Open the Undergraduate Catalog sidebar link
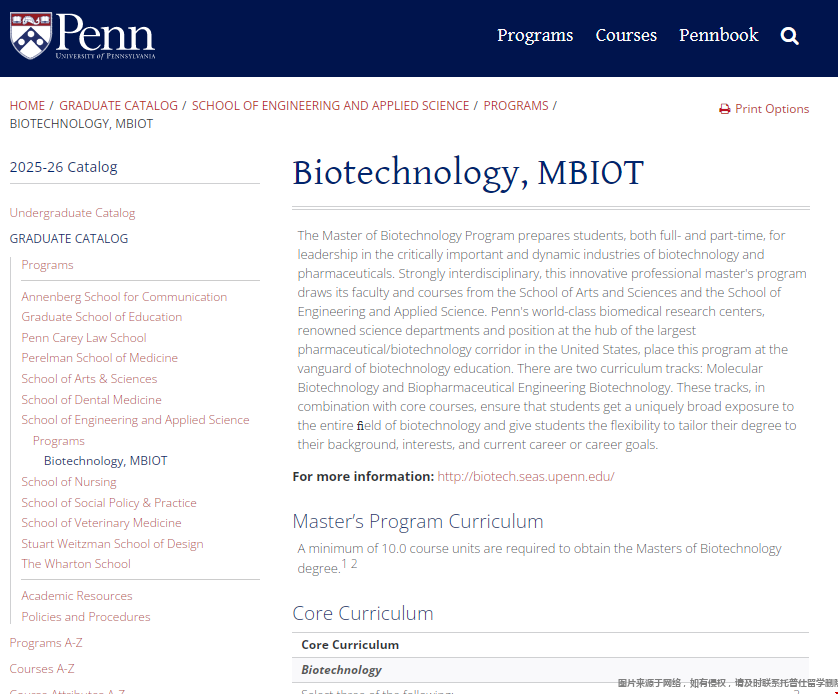 click(x=72, y=213)
